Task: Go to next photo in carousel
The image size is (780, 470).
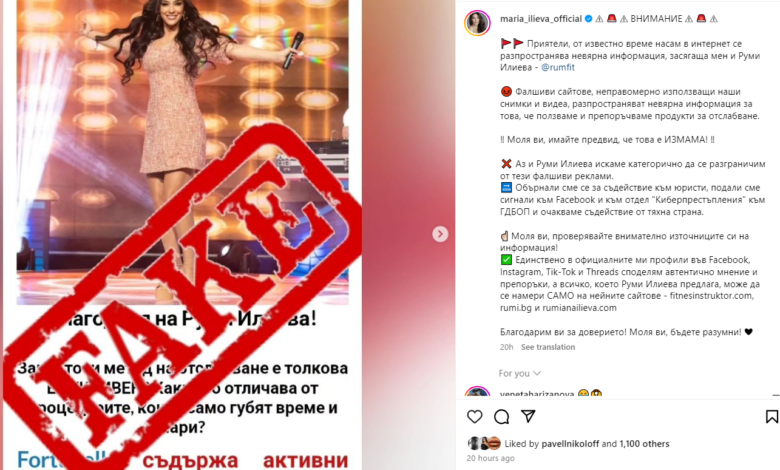Action: click(x=440, y=234)
